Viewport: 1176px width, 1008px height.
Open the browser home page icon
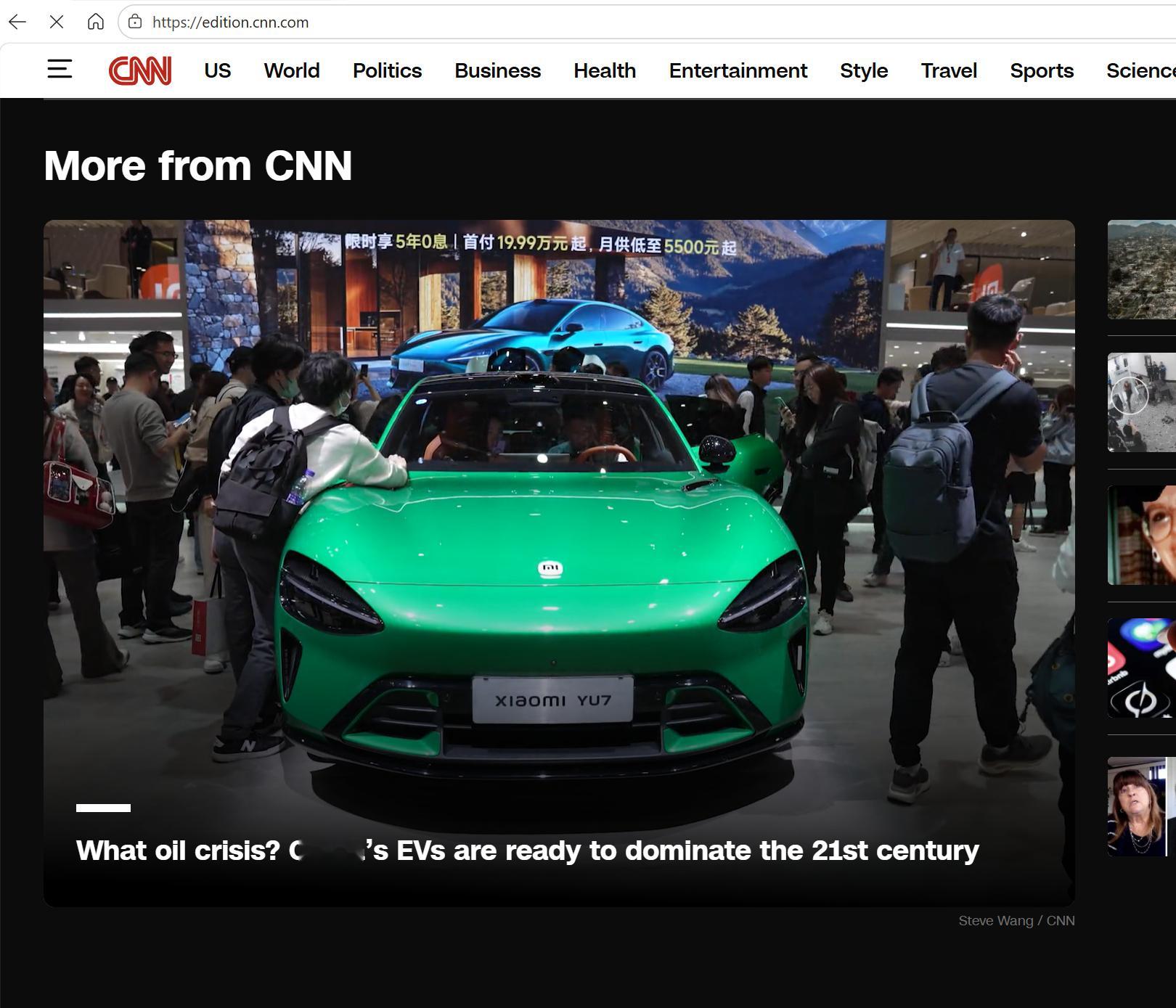coord(95,22)
